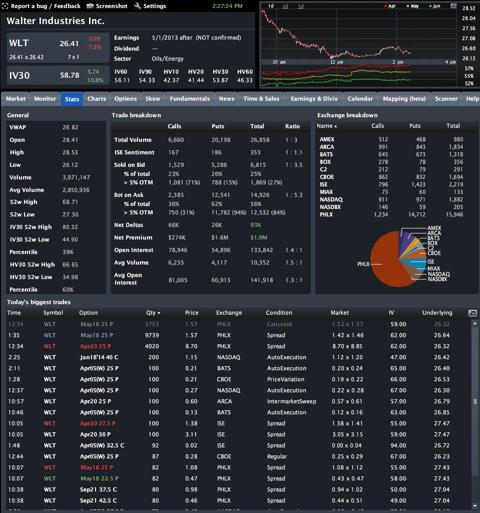The image size is (480, 513).
Task: Take a Screenshot via camera button
Action: pyautogui.click(x=107, y=6)
